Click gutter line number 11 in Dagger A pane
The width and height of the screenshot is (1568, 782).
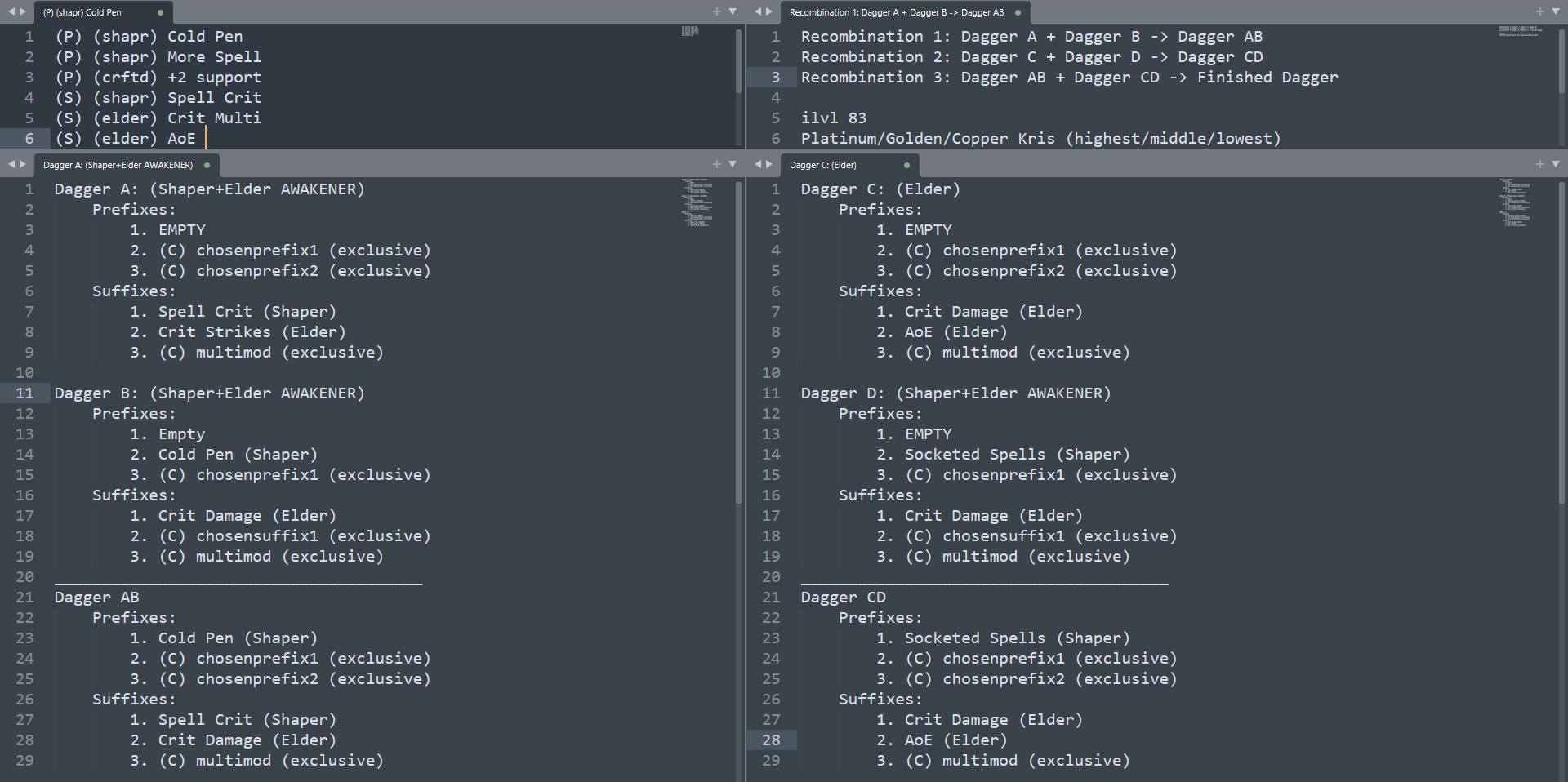click(24, 393)
